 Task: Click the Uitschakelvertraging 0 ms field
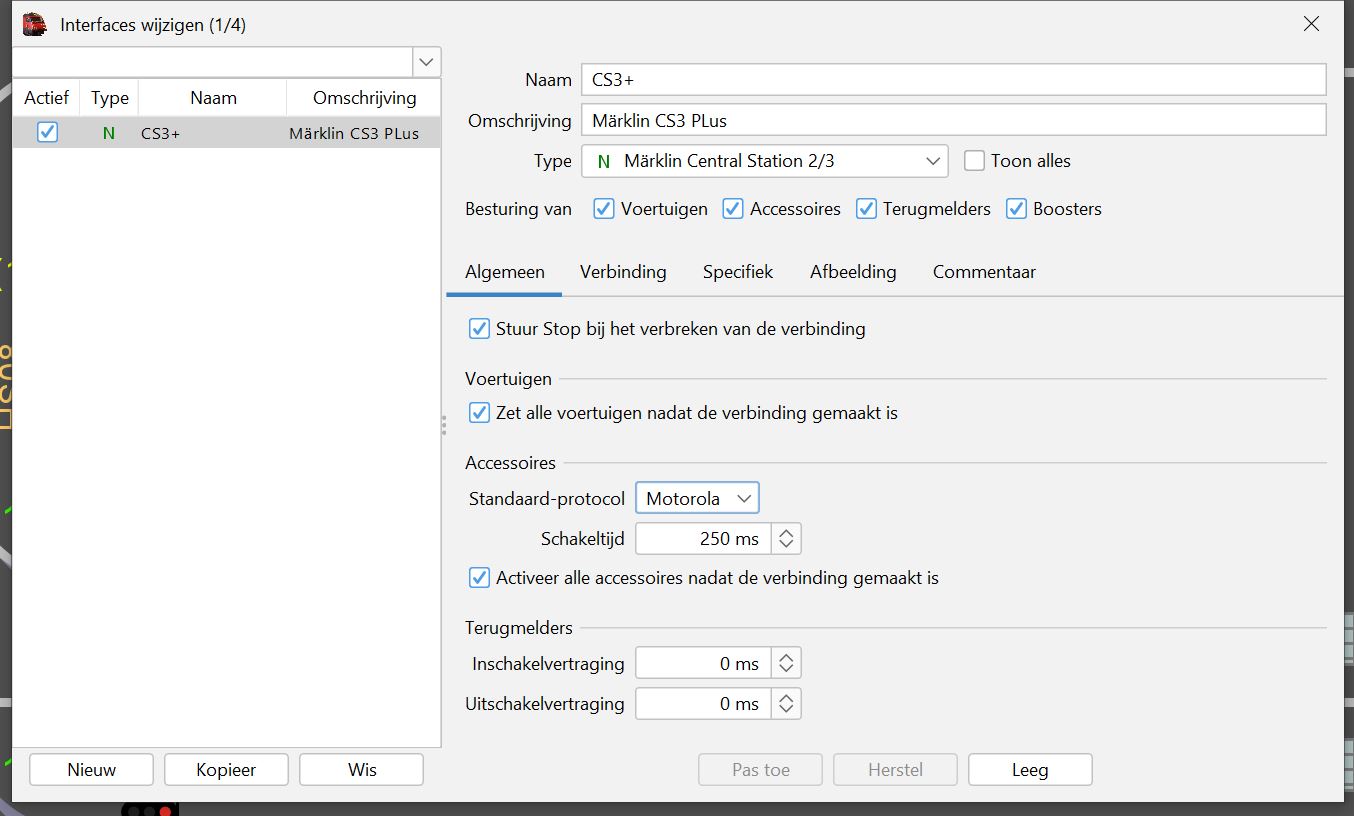704,704
